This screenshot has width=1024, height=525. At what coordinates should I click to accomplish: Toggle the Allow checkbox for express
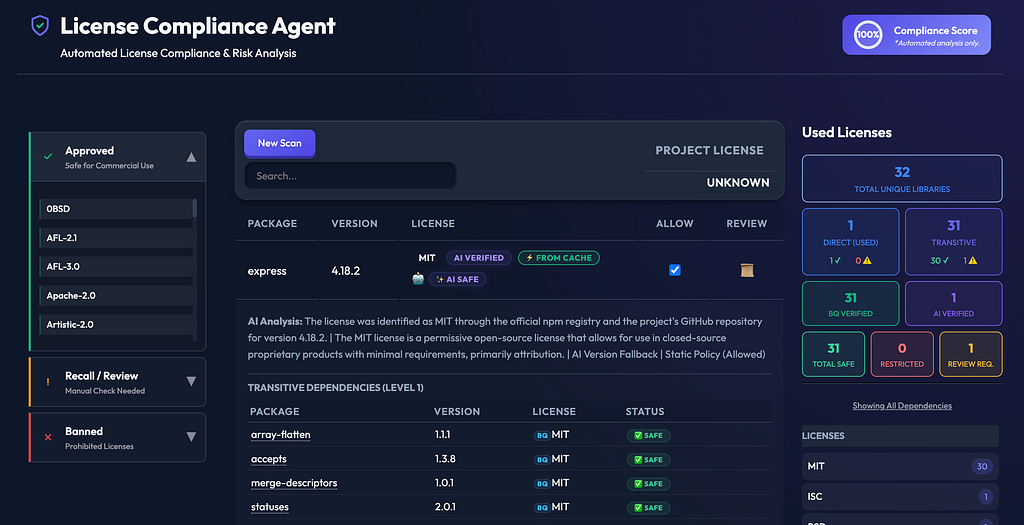(x=675, y=270)
